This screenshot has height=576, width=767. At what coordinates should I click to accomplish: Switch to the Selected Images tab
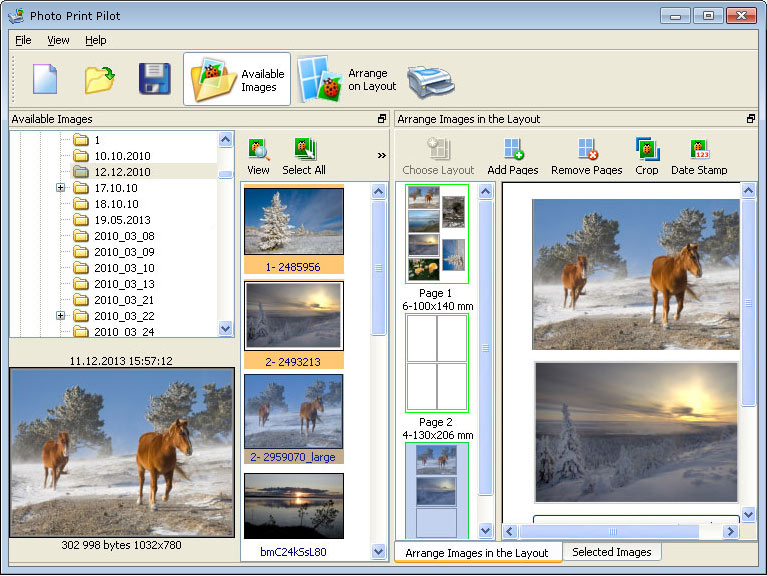point(611,552)
